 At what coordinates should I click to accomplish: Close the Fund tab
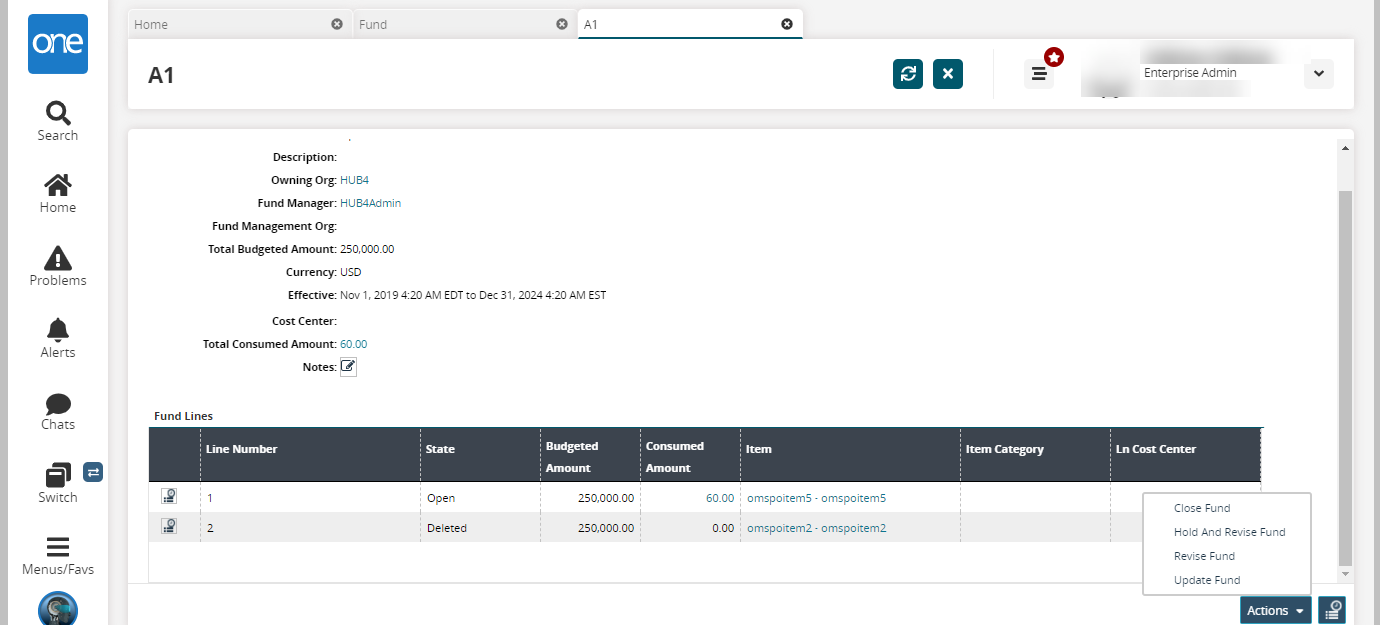562,24
